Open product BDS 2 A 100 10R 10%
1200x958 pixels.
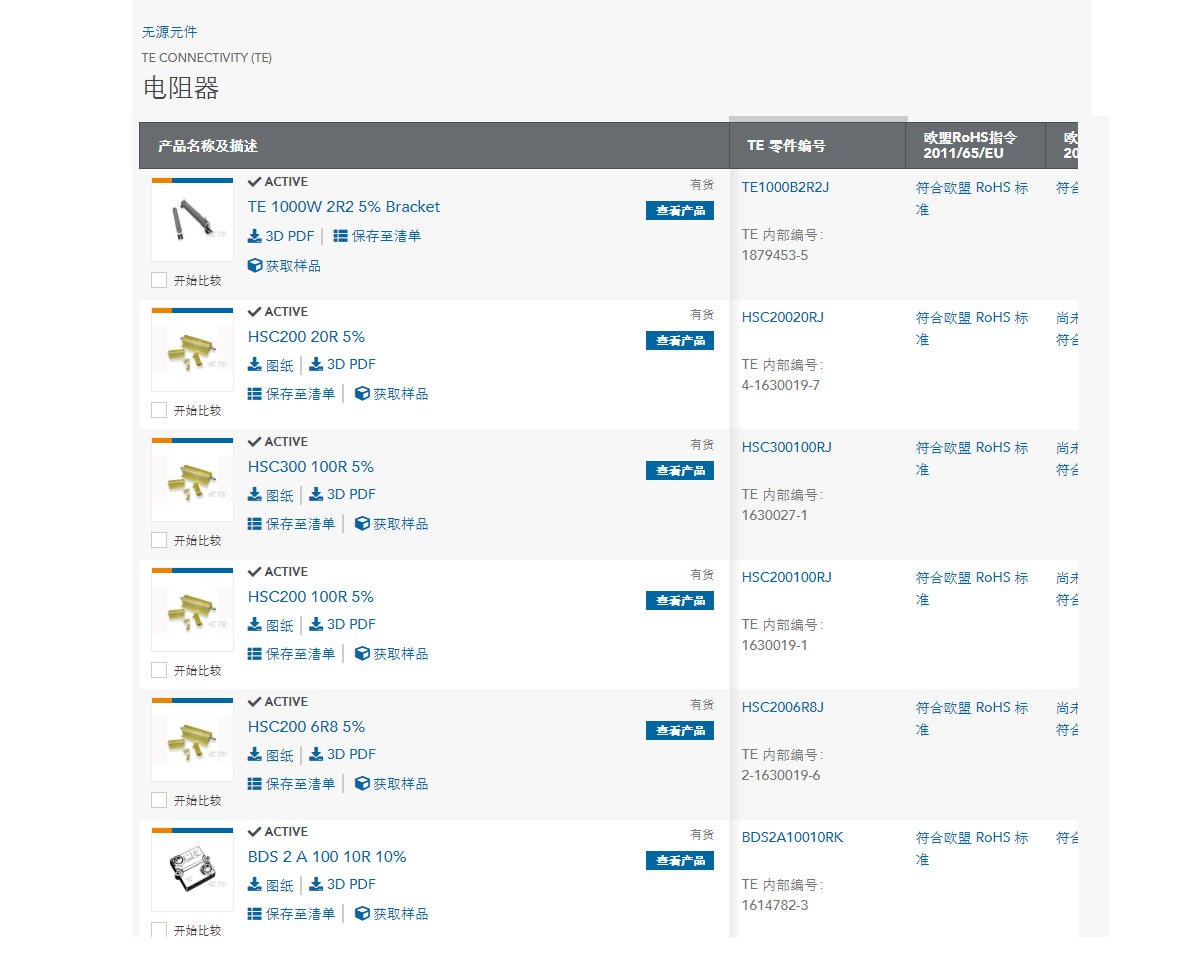pyautogui.click(x=327, y=857)
